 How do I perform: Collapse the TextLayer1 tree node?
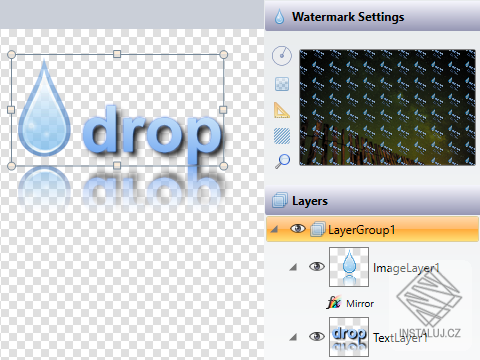293,337
